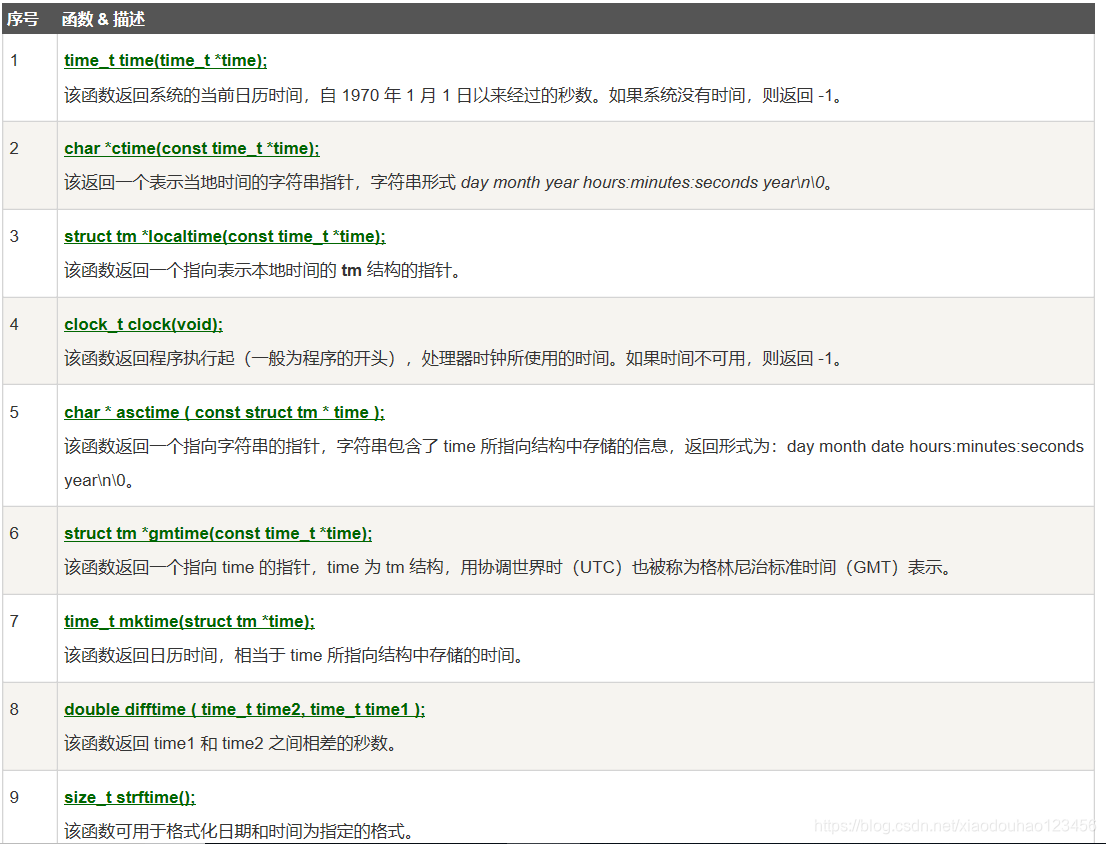
Task: Click the 函数 & 描述 column header
Action: tap(103, 19)
